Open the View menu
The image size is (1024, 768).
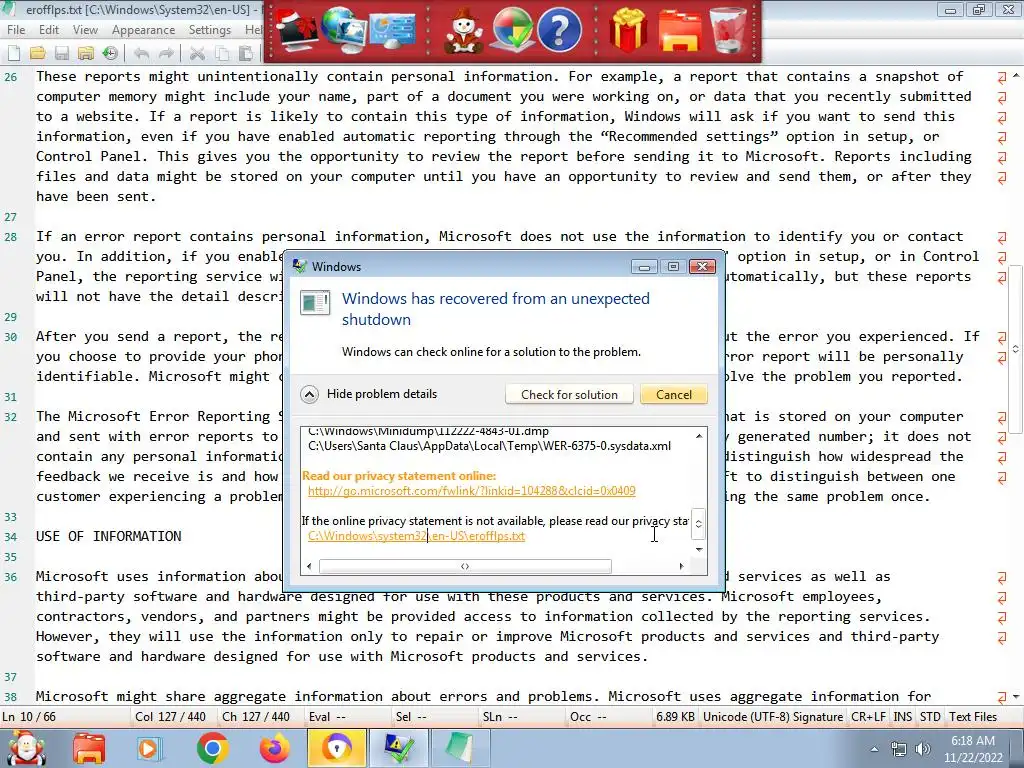[85, 30]
